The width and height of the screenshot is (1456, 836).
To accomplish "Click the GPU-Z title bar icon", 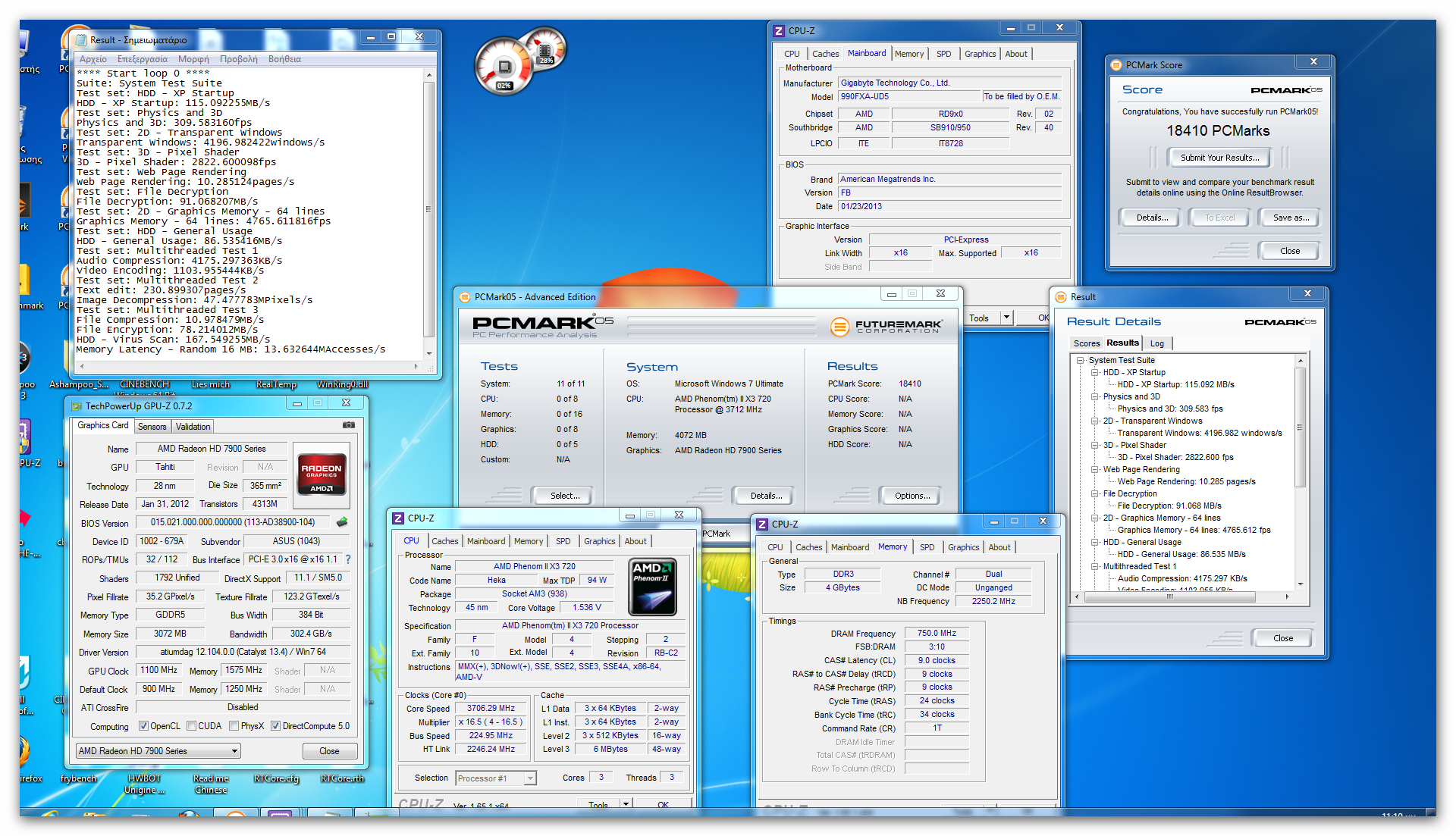I will pos(76,406).
